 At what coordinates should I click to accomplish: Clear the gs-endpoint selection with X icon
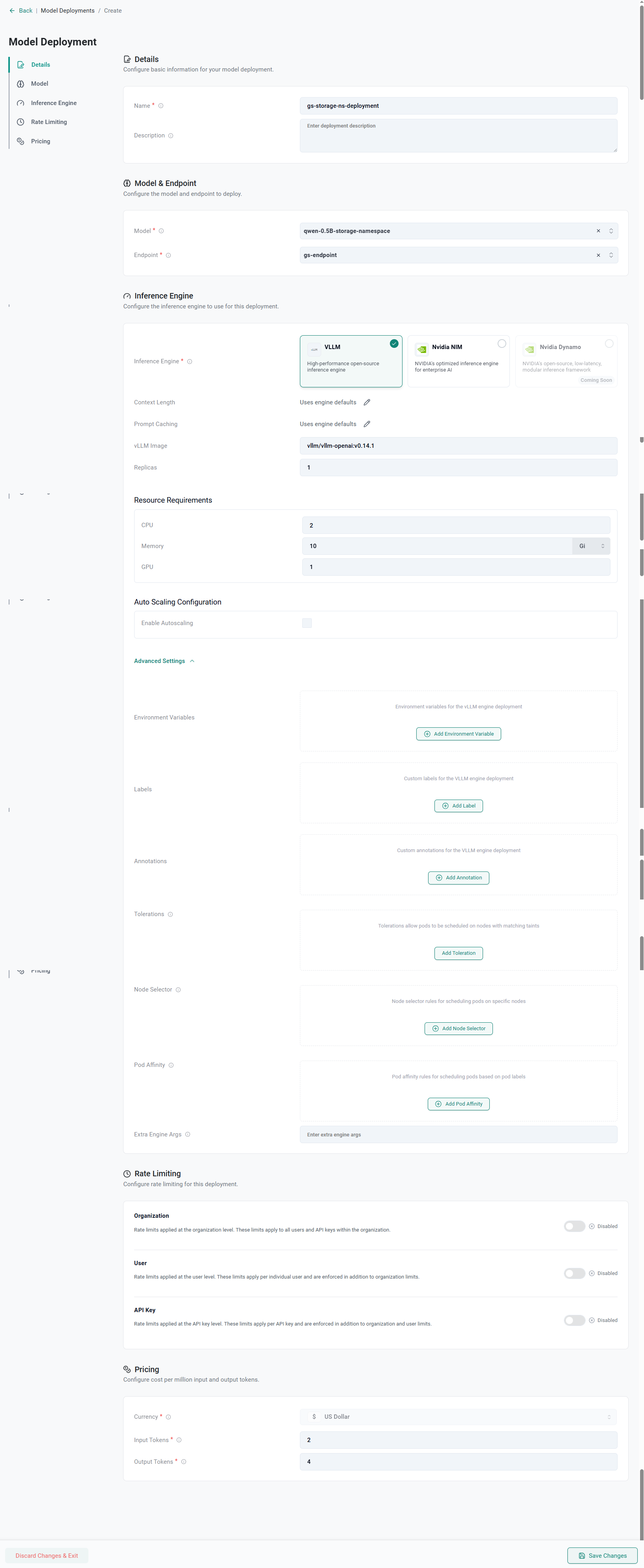(x=598, y=255)
